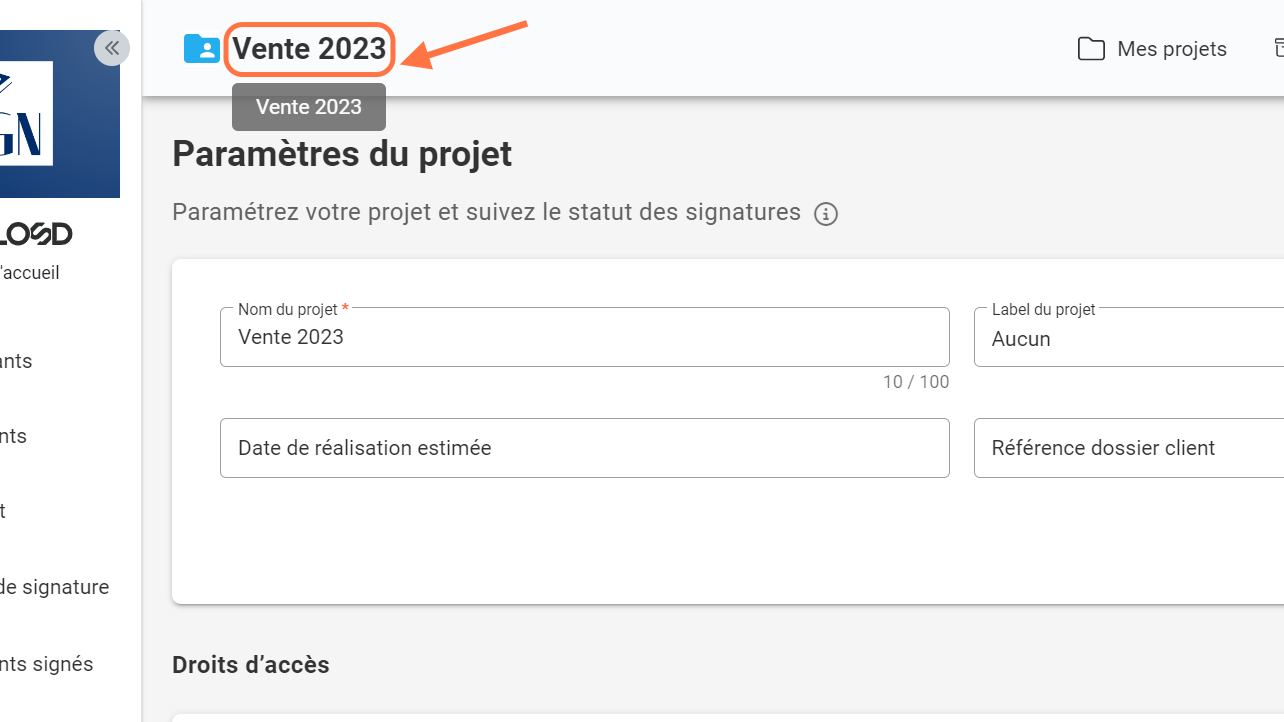Click the LOSD brand logo text
The width and height of the screenshot is (1284, 722).
(x=36, y=235)
